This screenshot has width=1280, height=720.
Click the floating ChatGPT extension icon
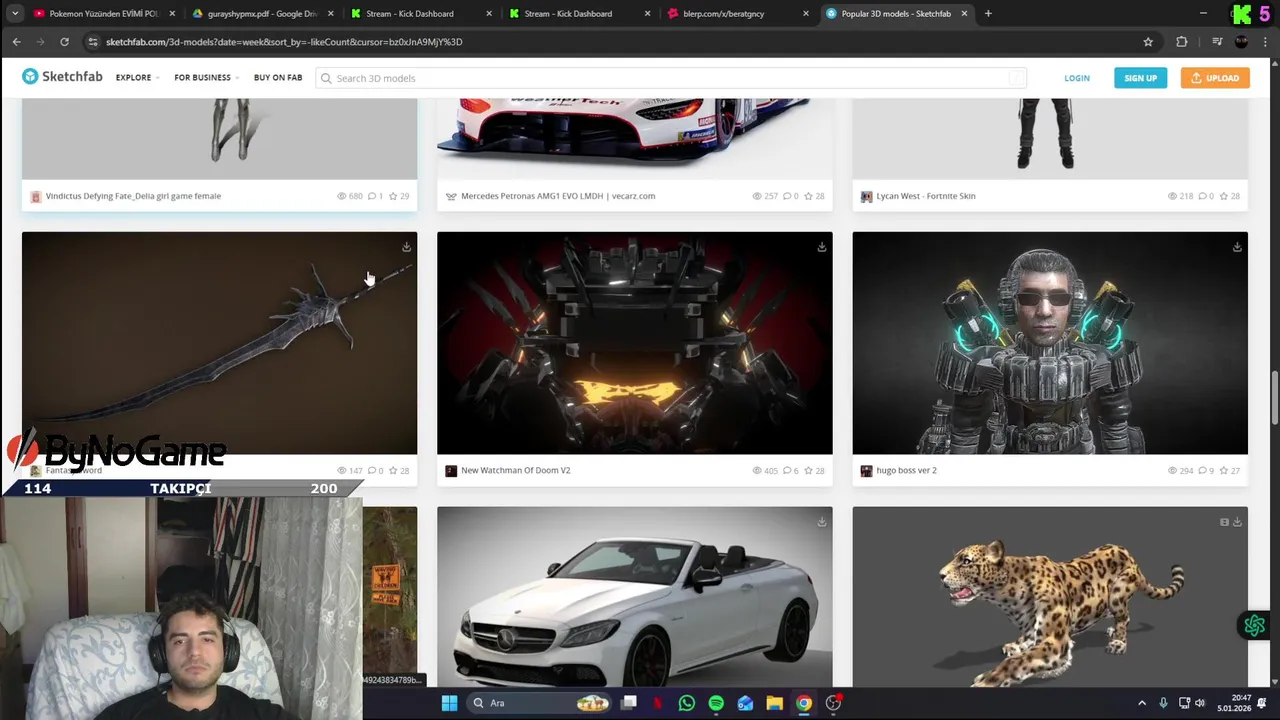pyautogui.click(x=1254, y=626)
